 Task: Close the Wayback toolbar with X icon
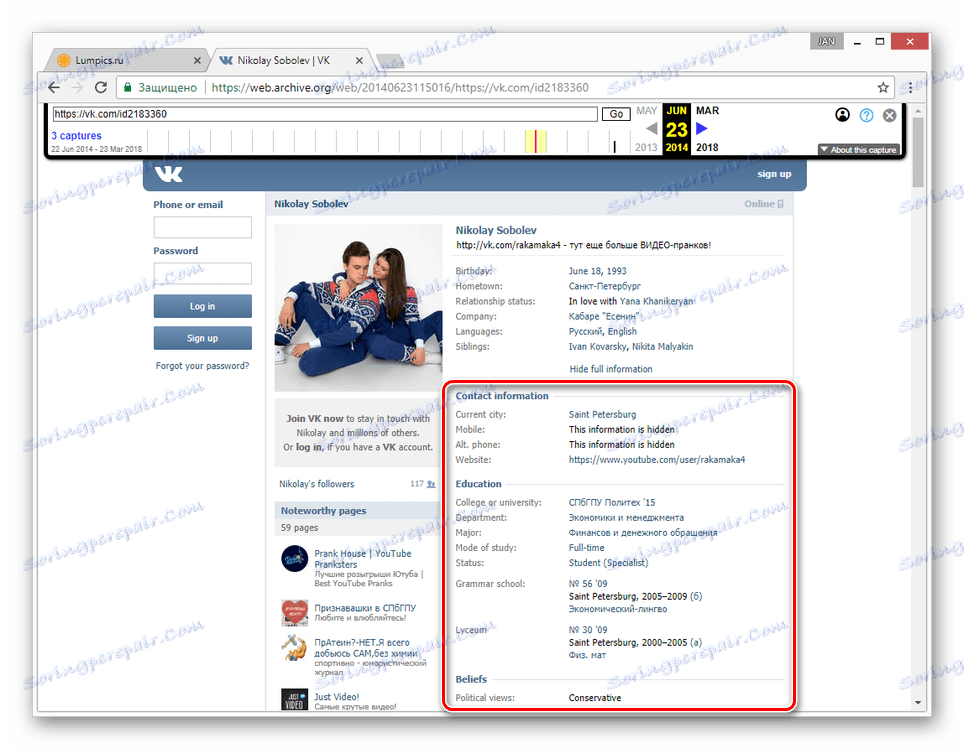tap(889, 115)
